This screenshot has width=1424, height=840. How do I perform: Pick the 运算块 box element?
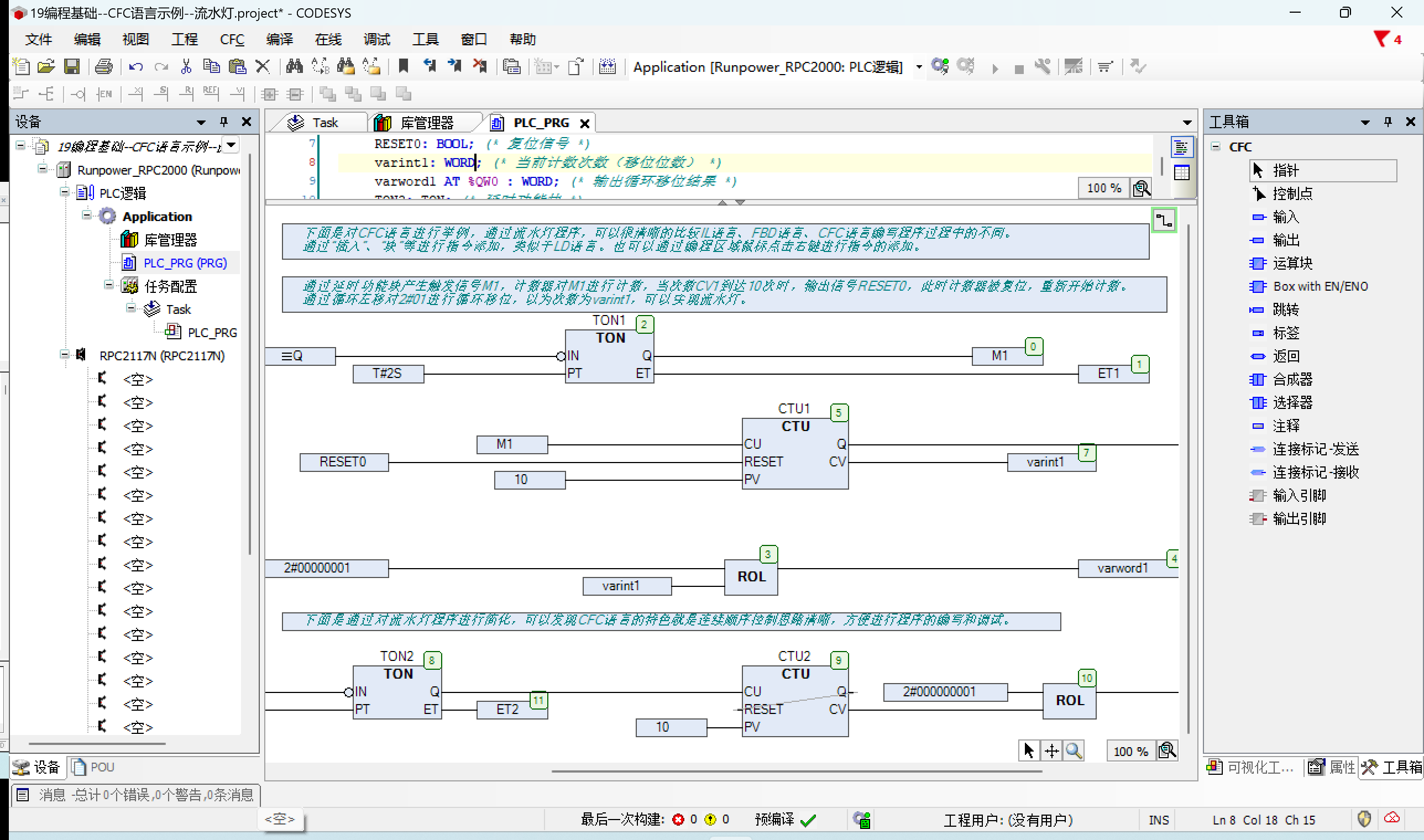click(x=1282, y=263)
